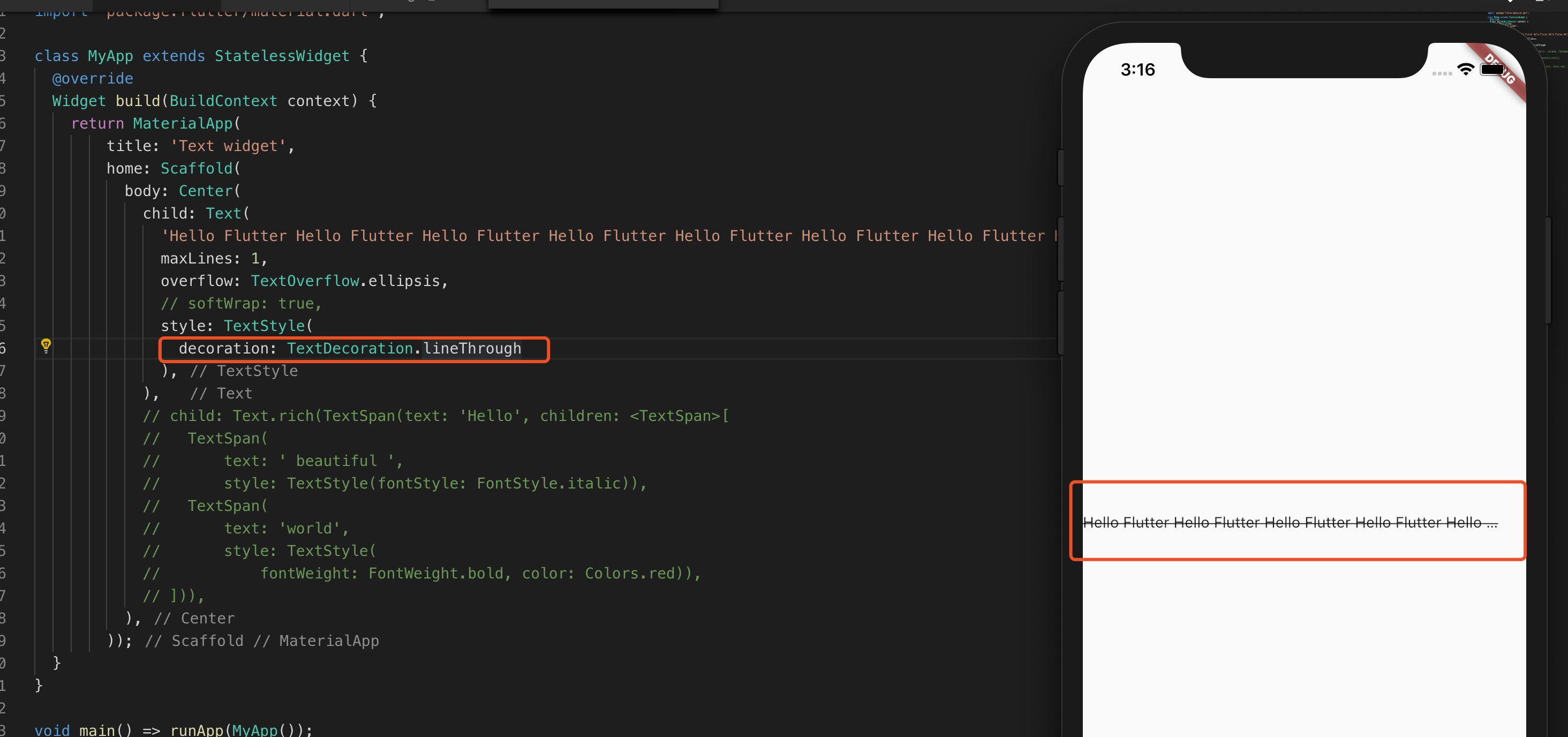The width and height of the screenshot is (1568, 737).
Task: Click the TextOverflow identifier
Action: coord(305,281)
